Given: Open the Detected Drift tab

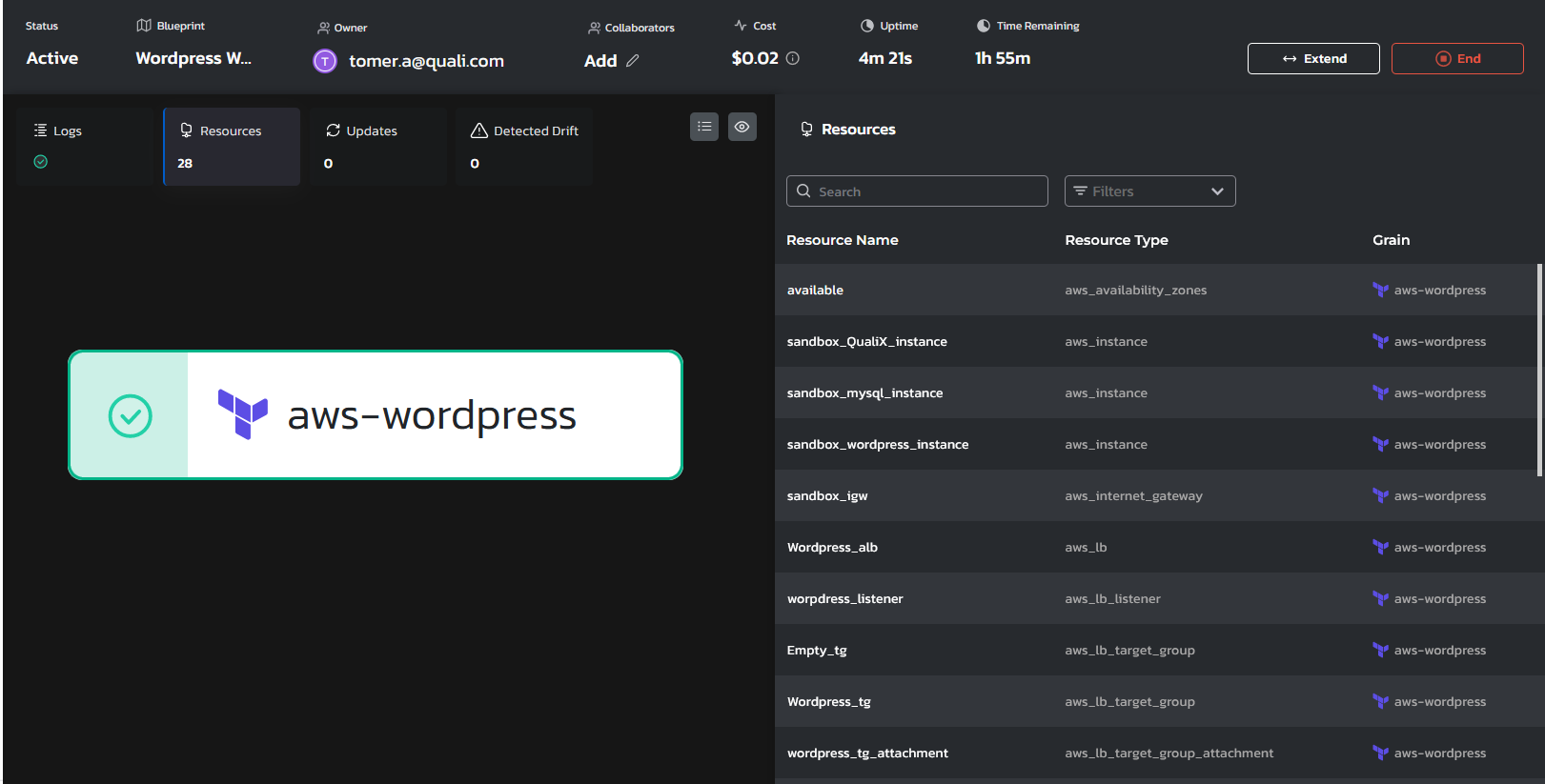Looking at the screenshot, I should 524,146.
